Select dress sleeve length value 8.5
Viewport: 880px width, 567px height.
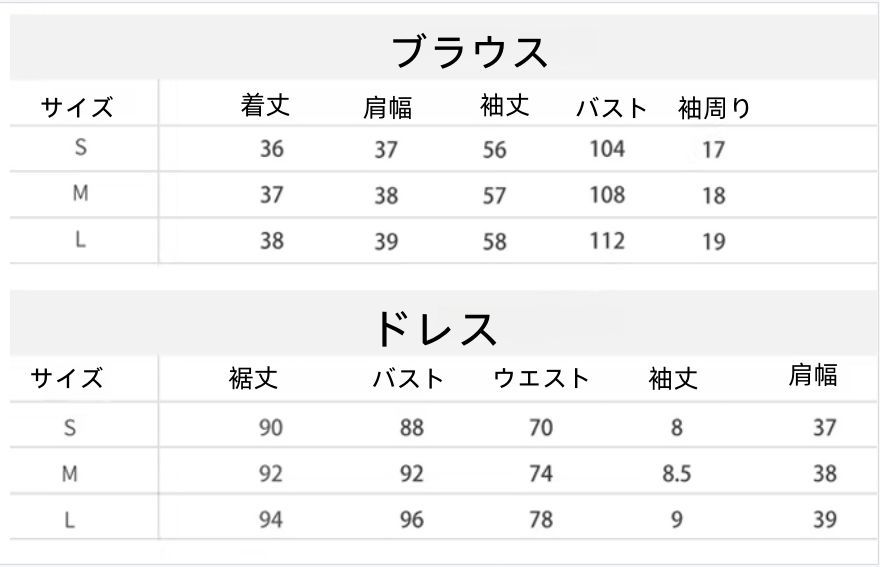click(x=676, y=473)
